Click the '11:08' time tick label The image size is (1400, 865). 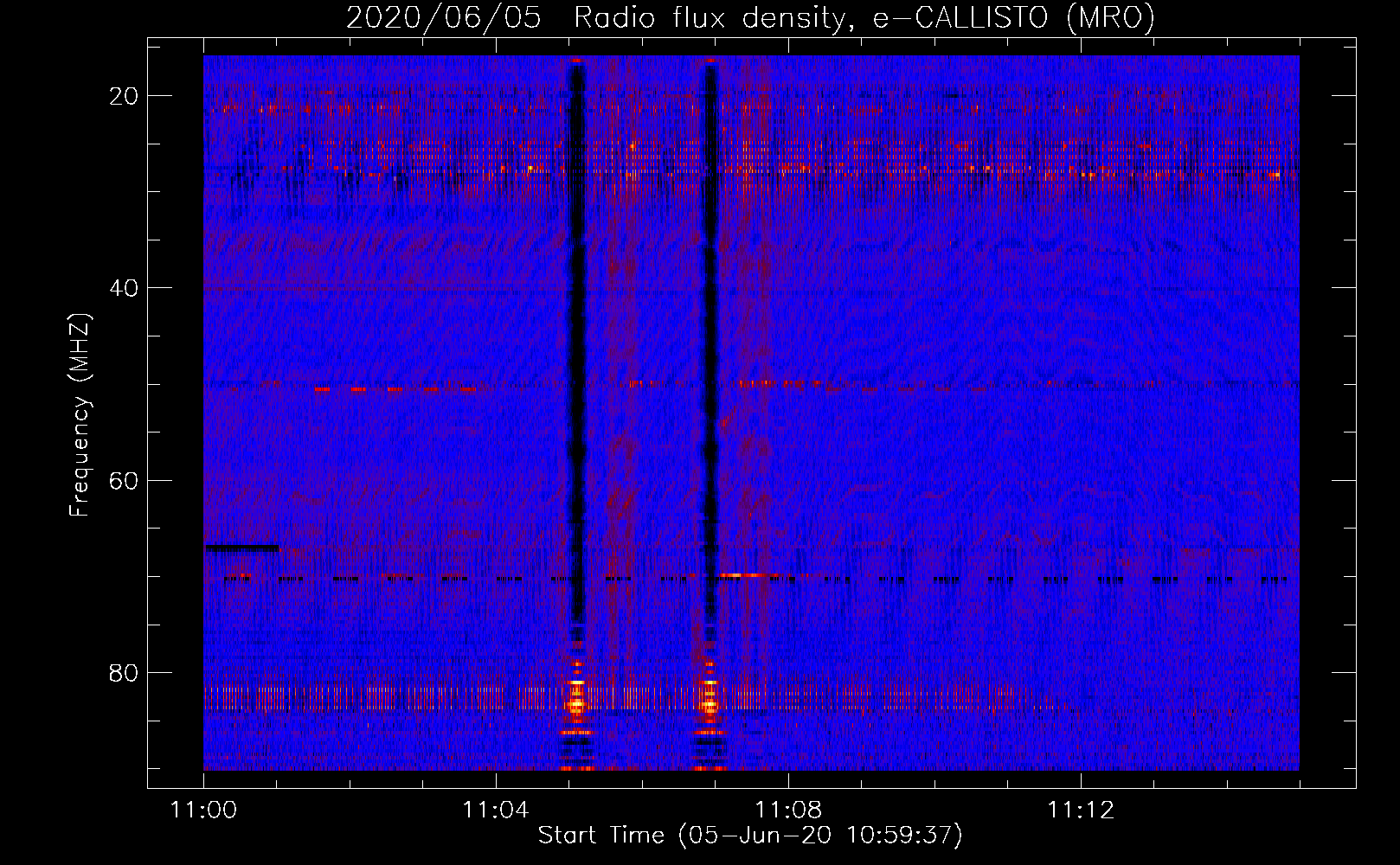click(x=787, y=811)
